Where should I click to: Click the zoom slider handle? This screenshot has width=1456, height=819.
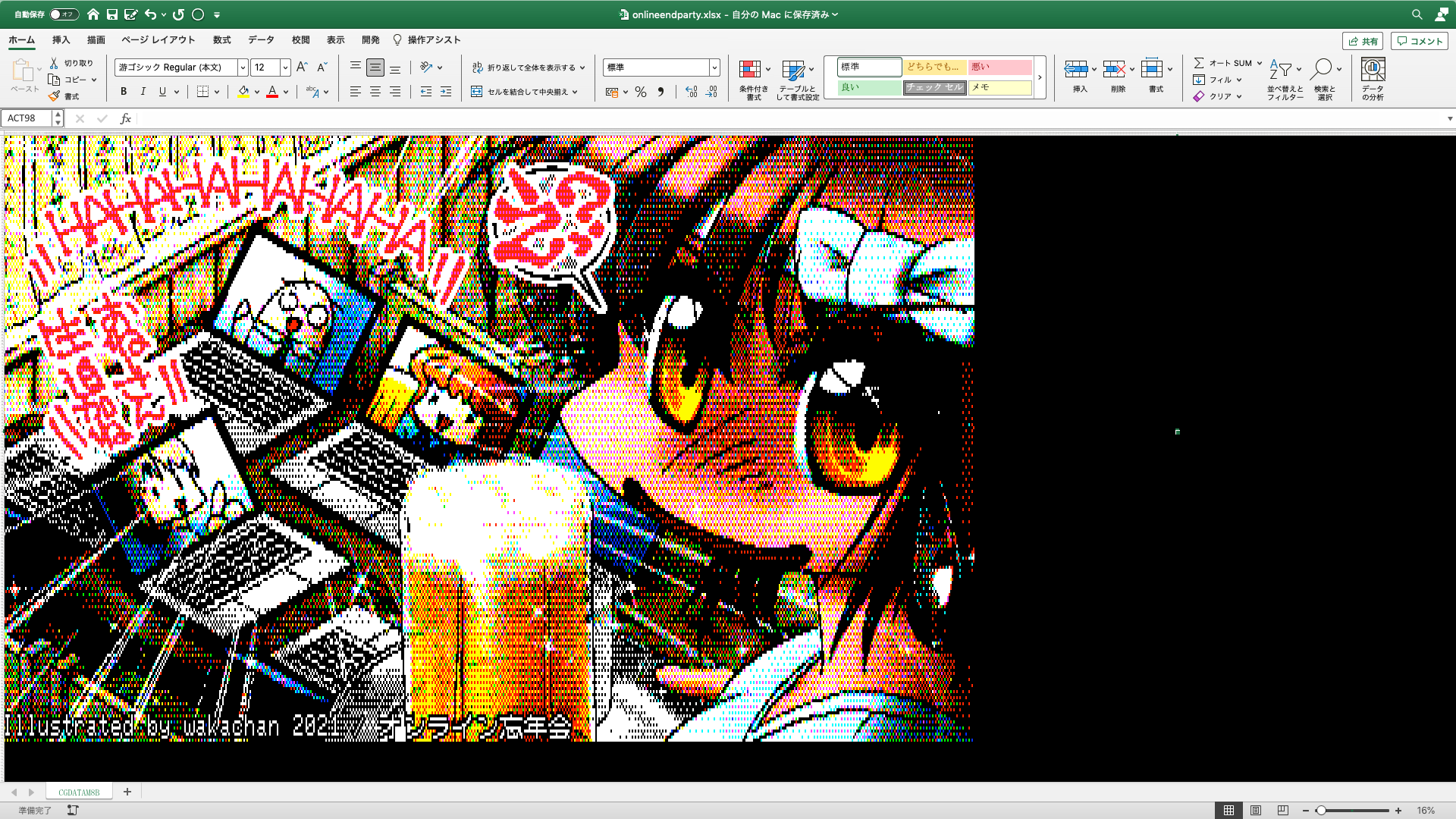click(1321, 811)
